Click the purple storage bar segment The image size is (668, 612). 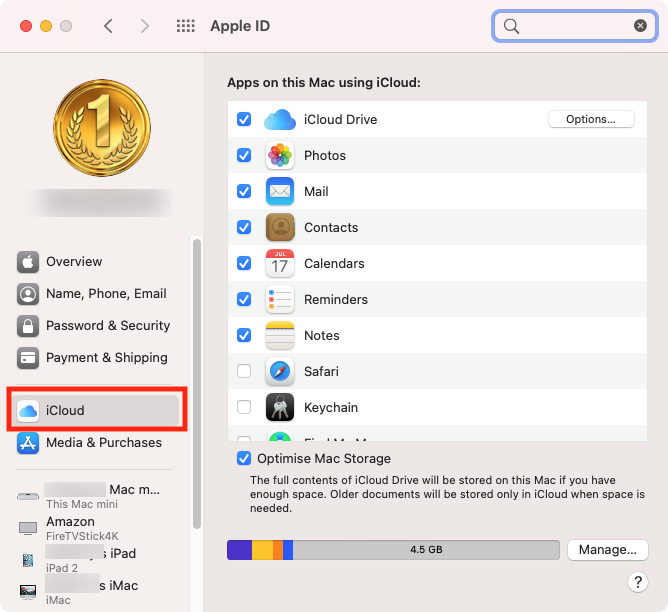point(239,550)
